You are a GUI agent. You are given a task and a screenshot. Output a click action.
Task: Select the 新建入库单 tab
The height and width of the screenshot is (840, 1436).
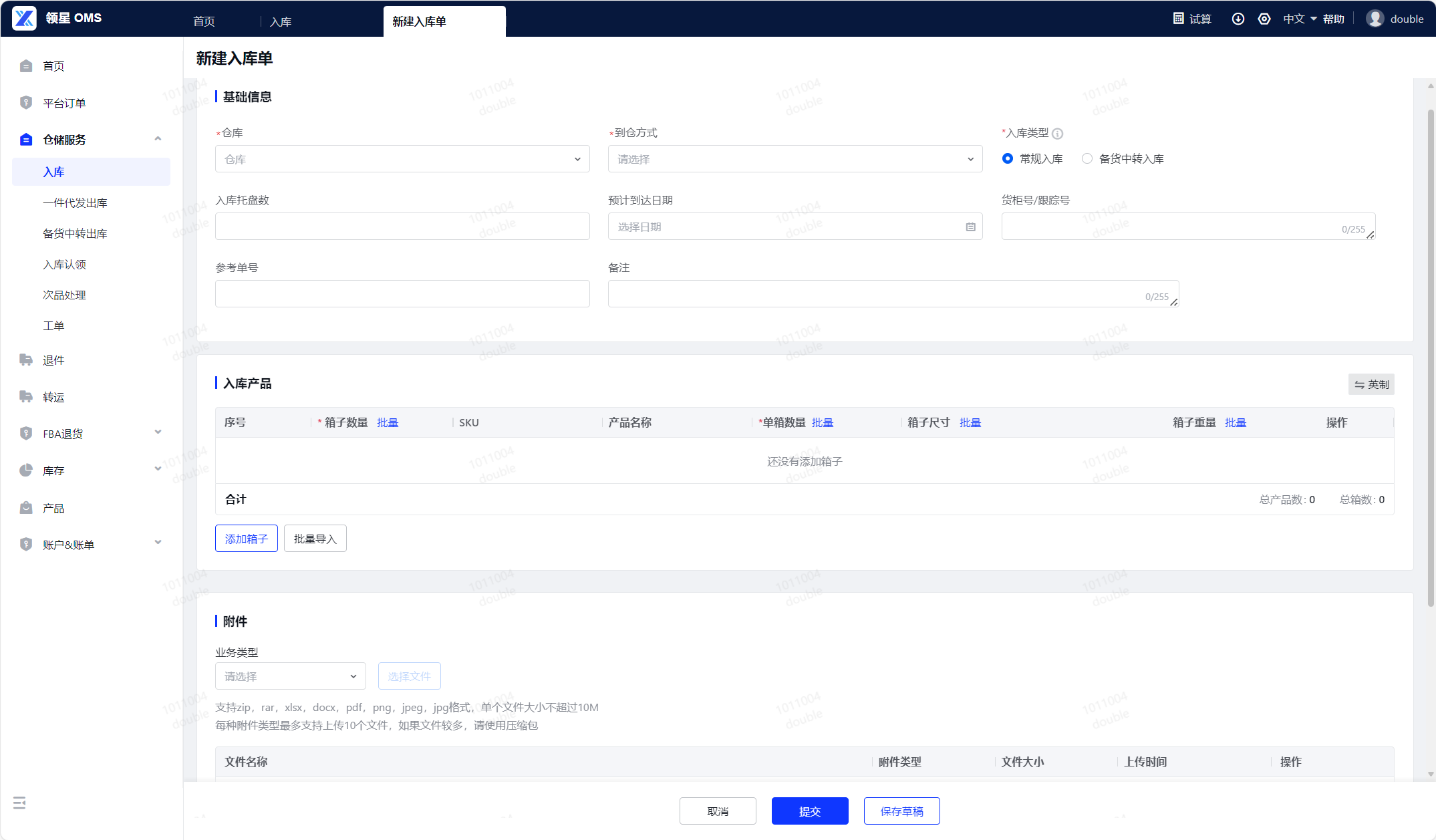444,21
